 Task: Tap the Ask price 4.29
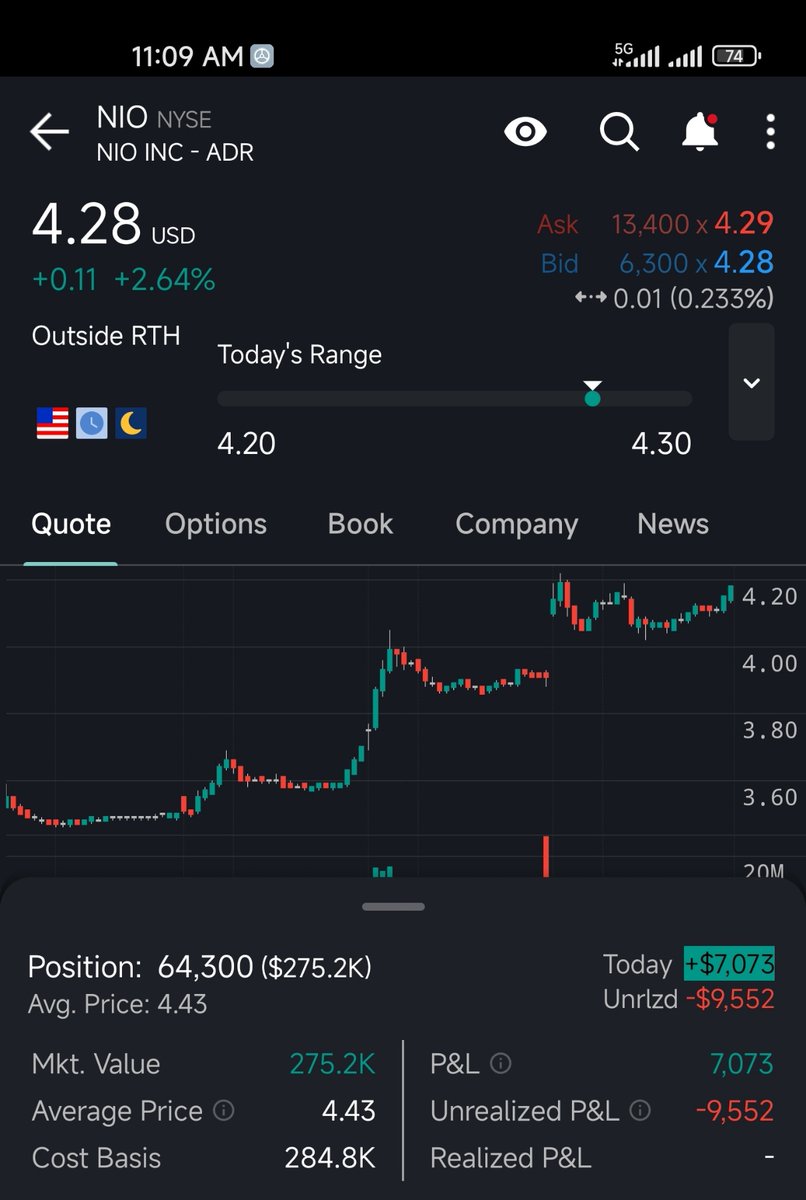click(x=744, y=223)
